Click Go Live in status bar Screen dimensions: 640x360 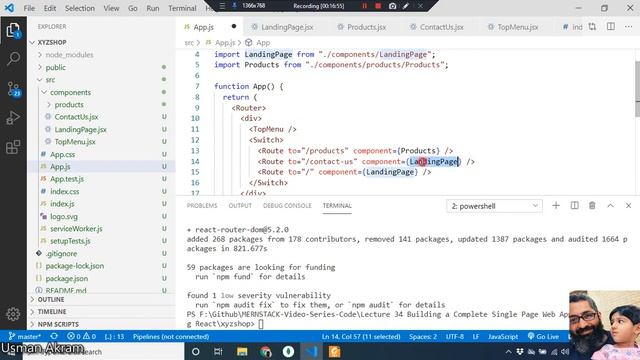point(543,337)
